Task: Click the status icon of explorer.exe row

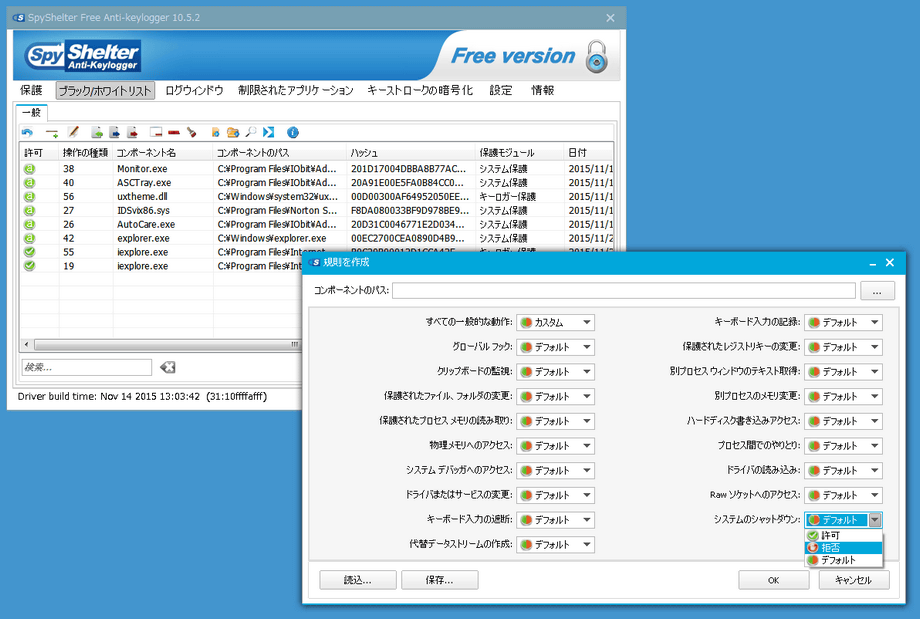Action: click(29, 238)
